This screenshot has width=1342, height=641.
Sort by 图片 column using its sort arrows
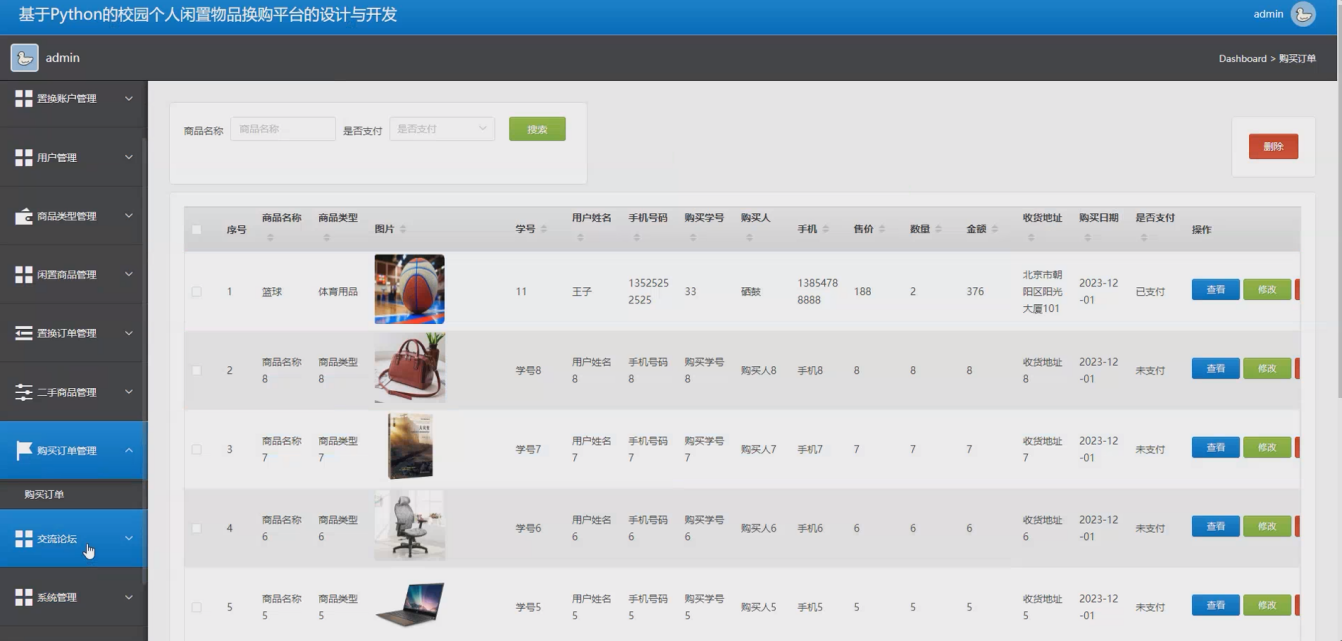403,229
